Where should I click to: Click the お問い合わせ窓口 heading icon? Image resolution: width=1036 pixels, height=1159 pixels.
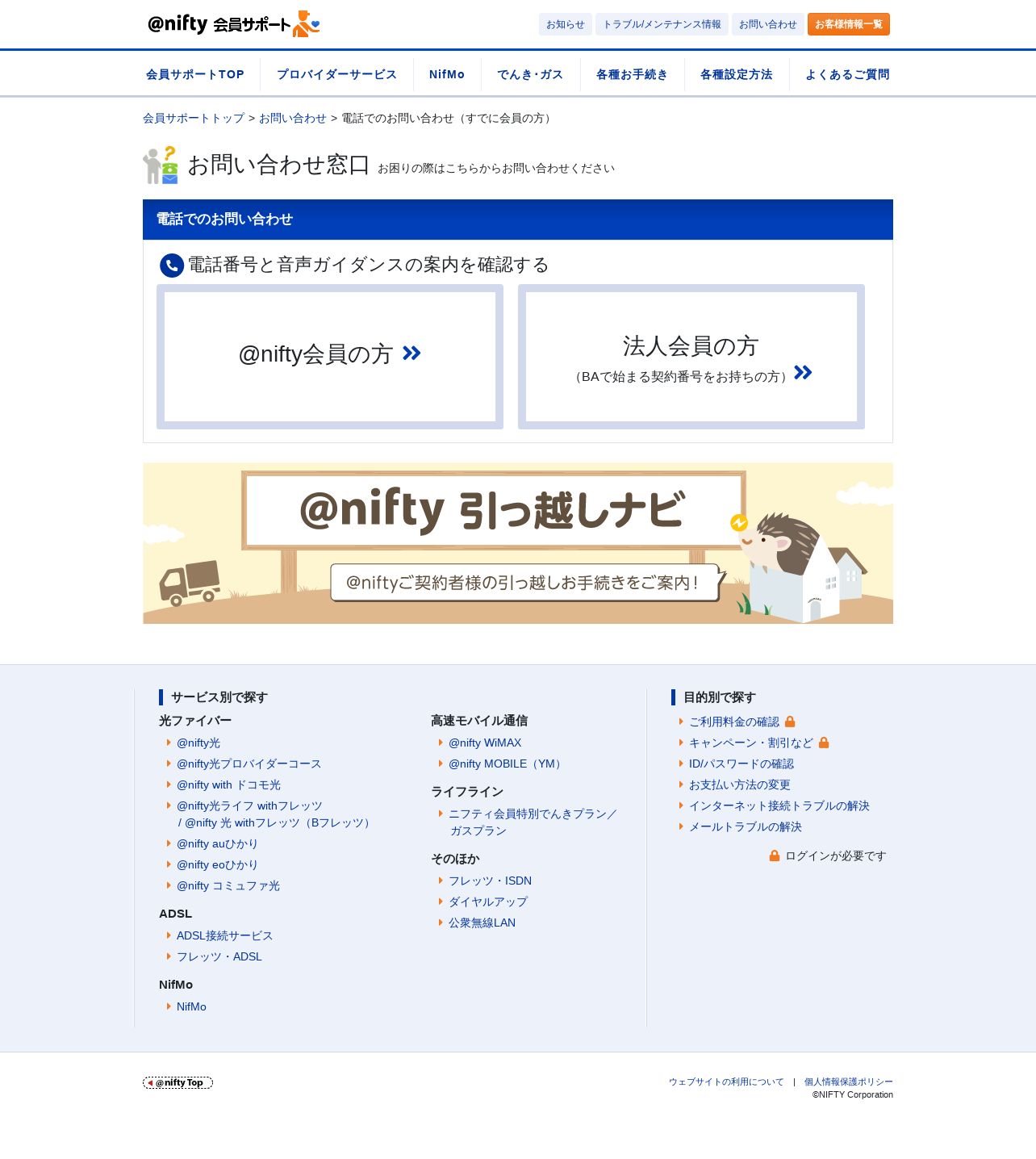tap(161, 165)
